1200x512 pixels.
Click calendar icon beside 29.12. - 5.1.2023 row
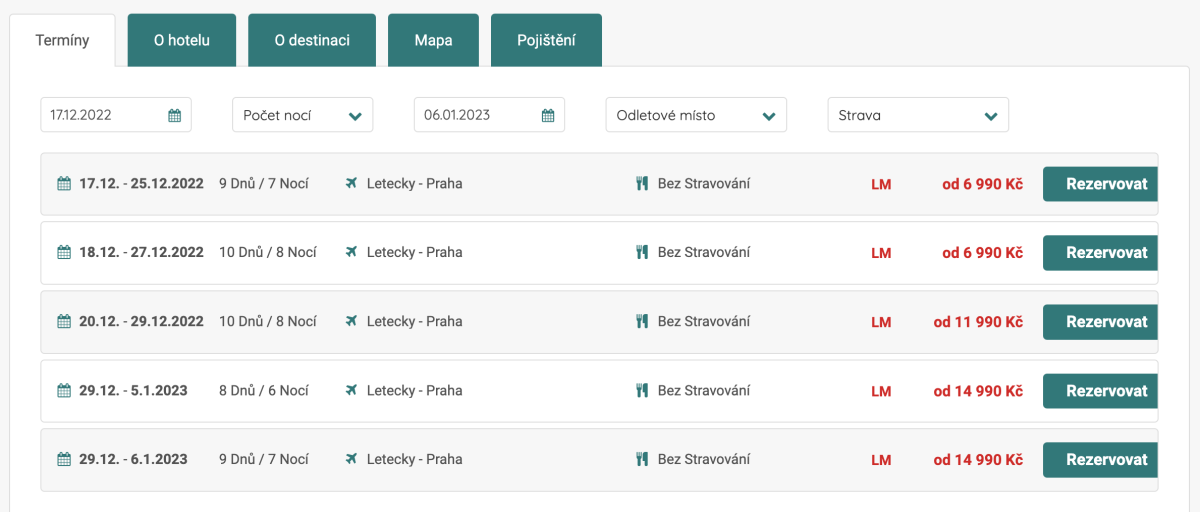point(64,391)
